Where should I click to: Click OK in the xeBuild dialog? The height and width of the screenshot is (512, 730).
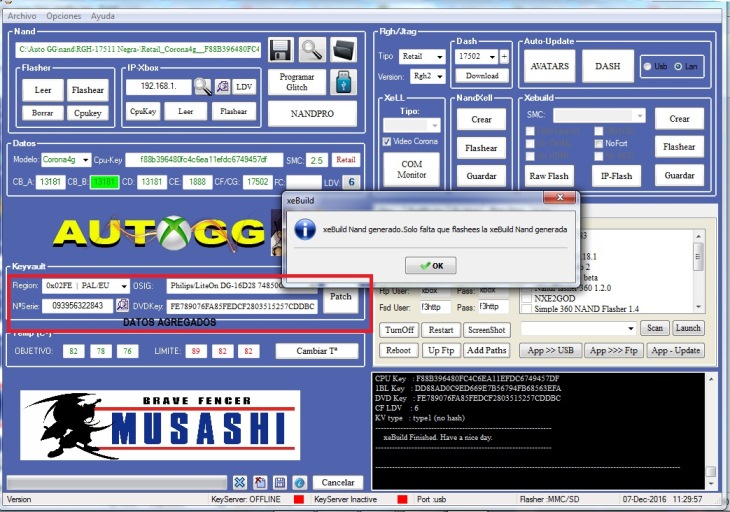click(431, 266)
